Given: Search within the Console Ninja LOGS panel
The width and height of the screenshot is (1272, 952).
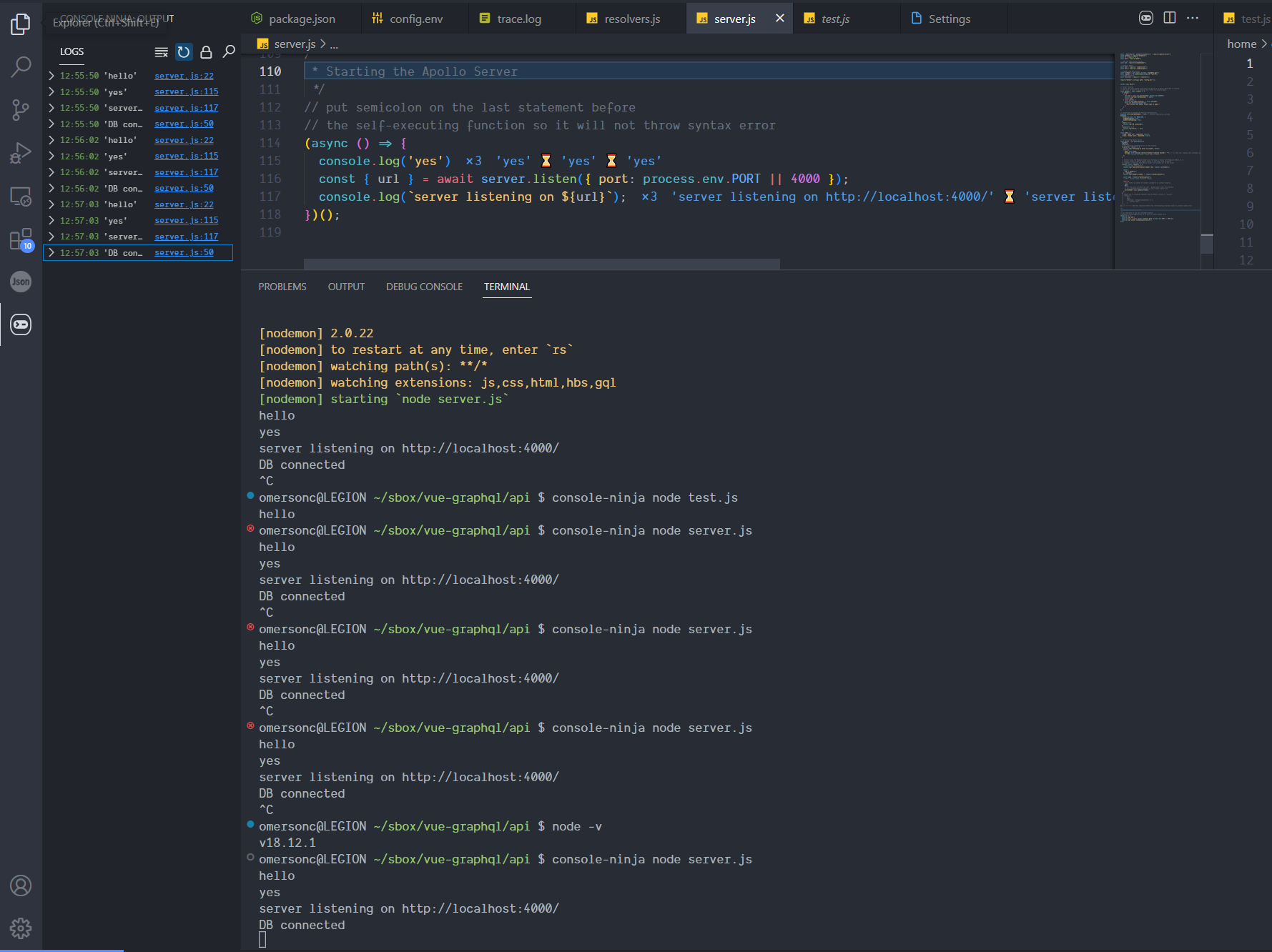Looking at the screenshot, I should click(x=229, y=51).
